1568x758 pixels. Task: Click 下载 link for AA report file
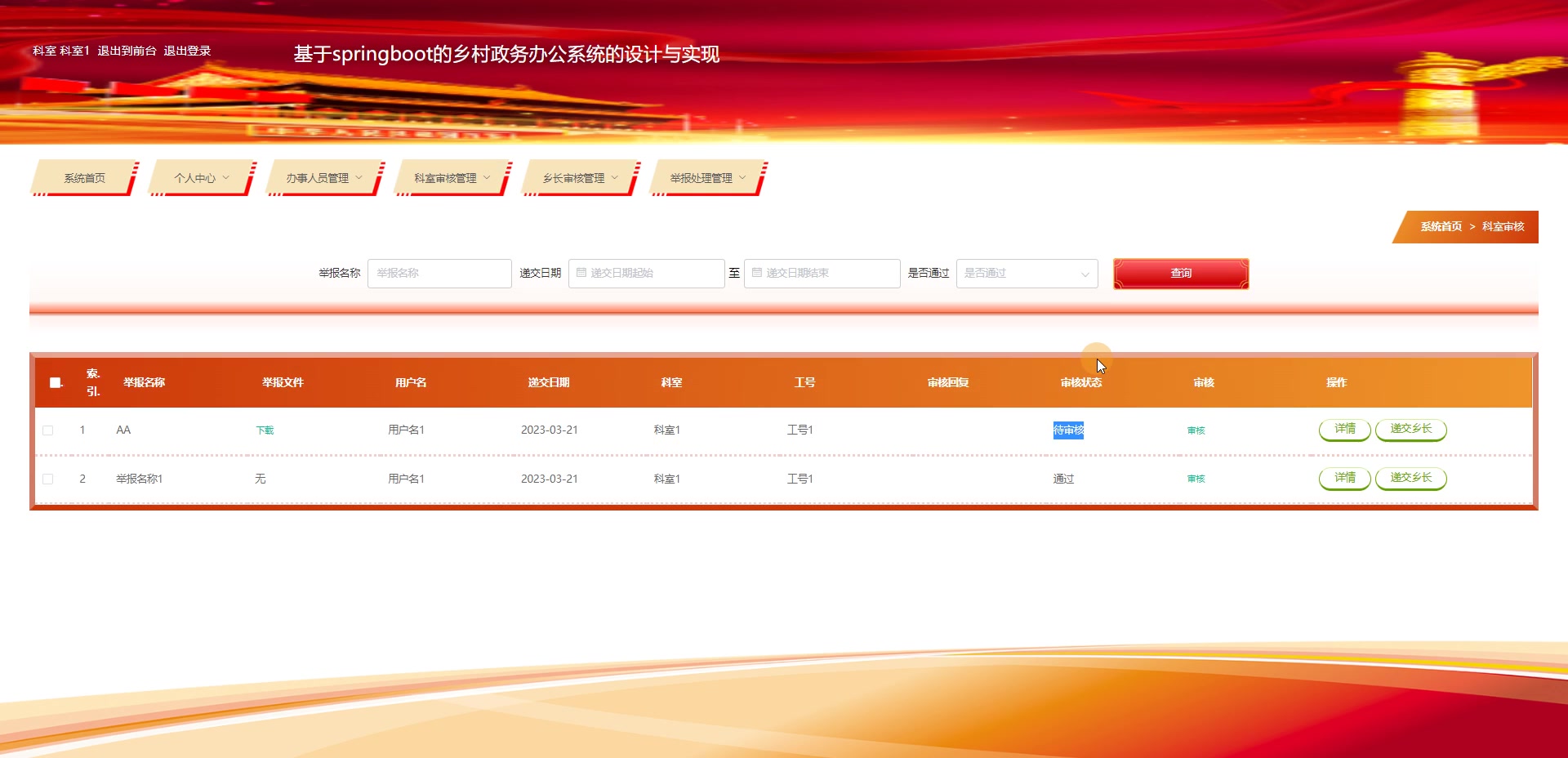point(265,430)
